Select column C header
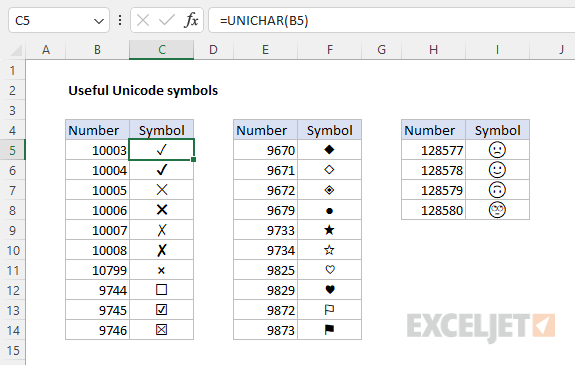Screen dimensions: 575x365 point(162,50)
